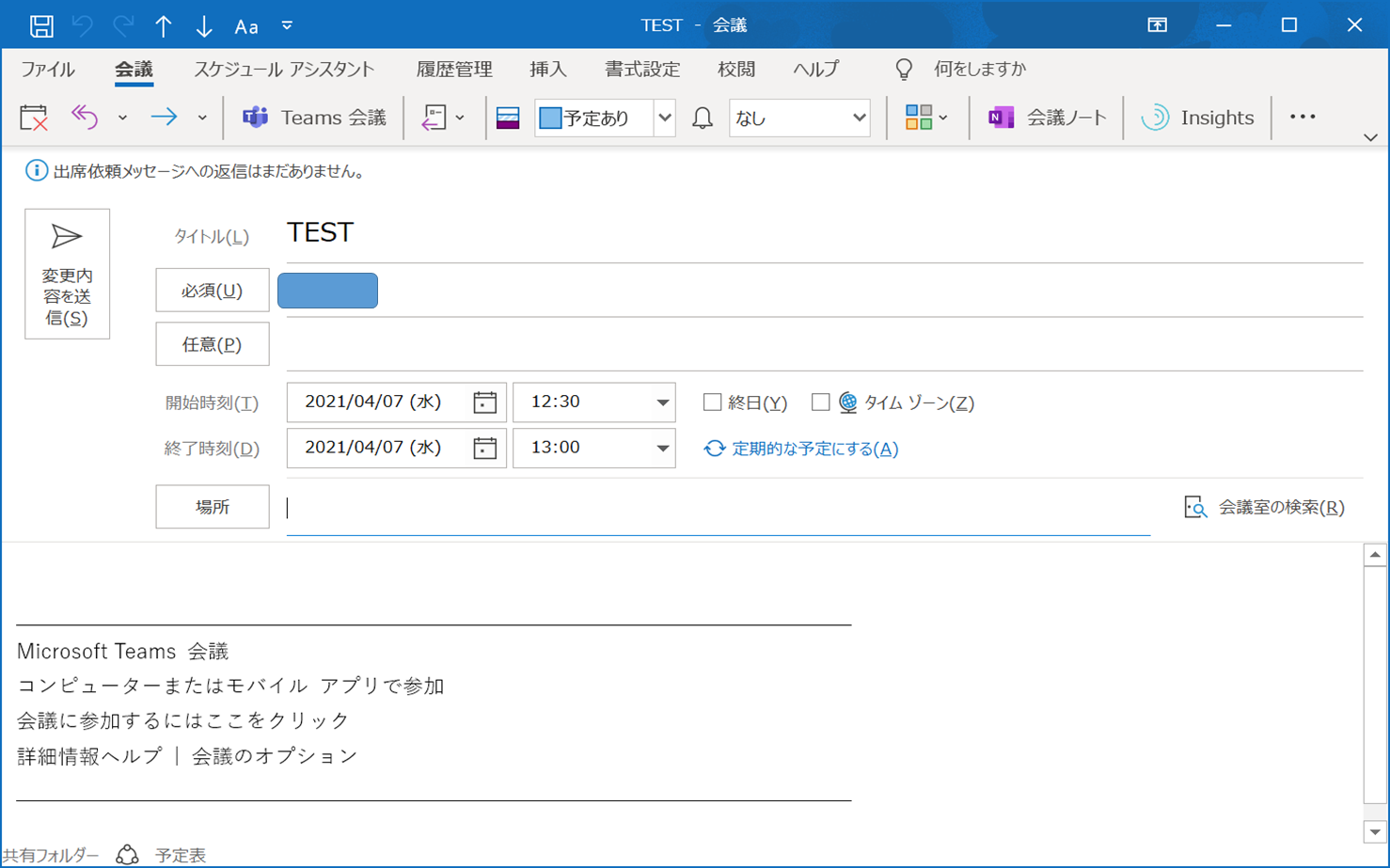Click the Save icon in title bar
The height and width of the screenshot is (868, 1390).
coord(41,25)
